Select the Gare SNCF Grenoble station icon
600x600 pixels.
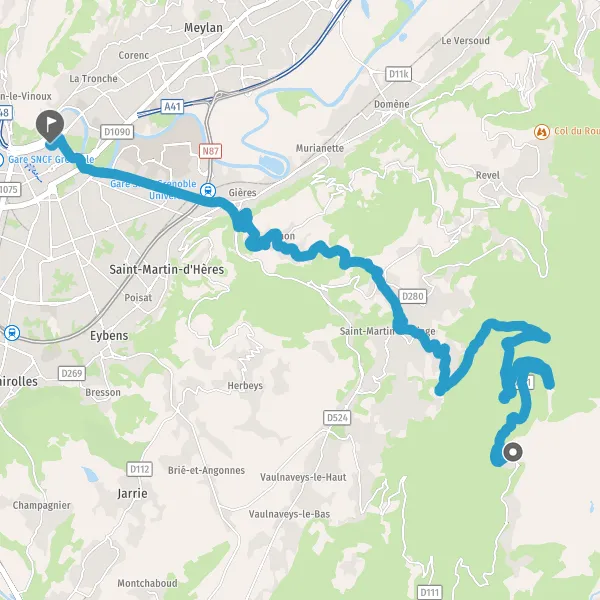pos(1,159)
